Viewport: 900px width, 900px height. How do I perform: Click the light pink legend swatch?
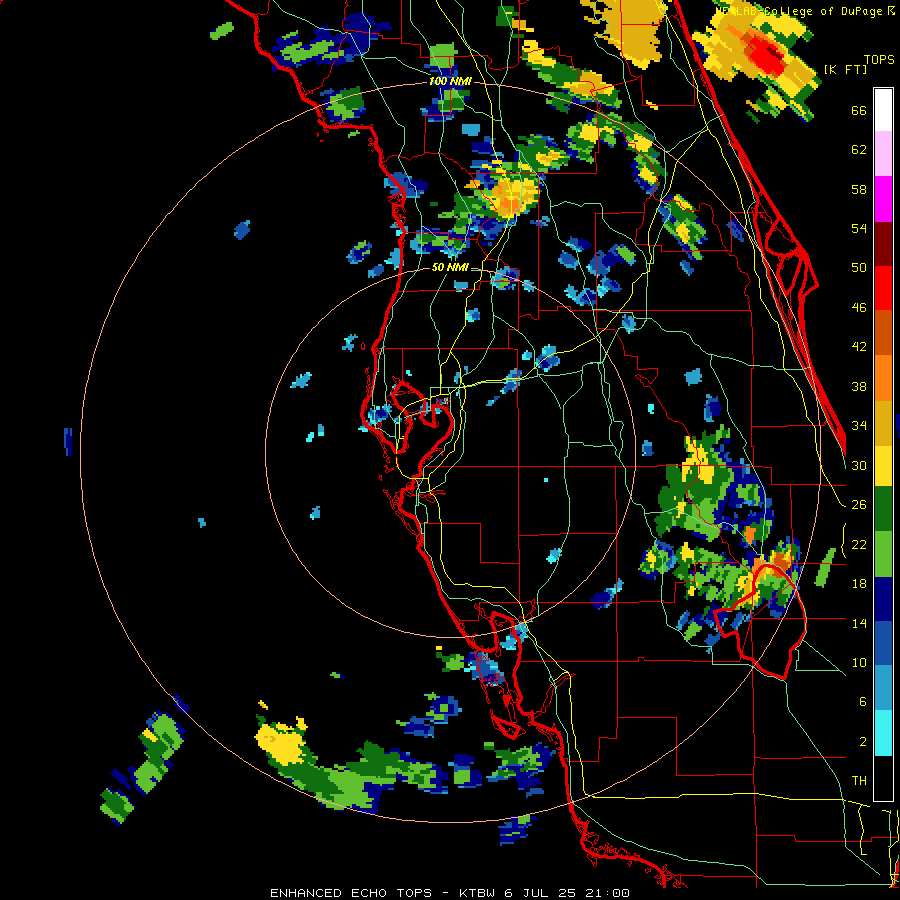(x=883, y=154)
